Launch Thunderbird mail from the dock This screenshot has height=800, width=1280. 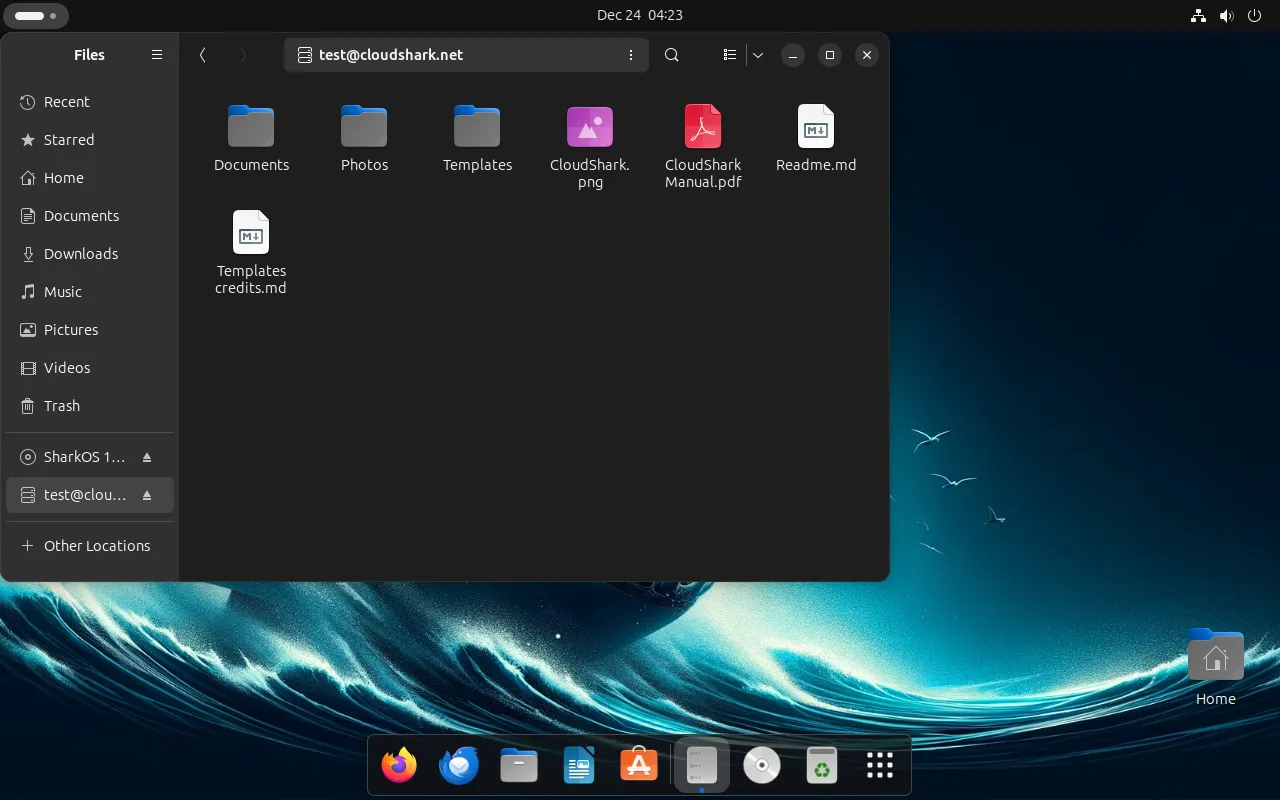point(459,766)
